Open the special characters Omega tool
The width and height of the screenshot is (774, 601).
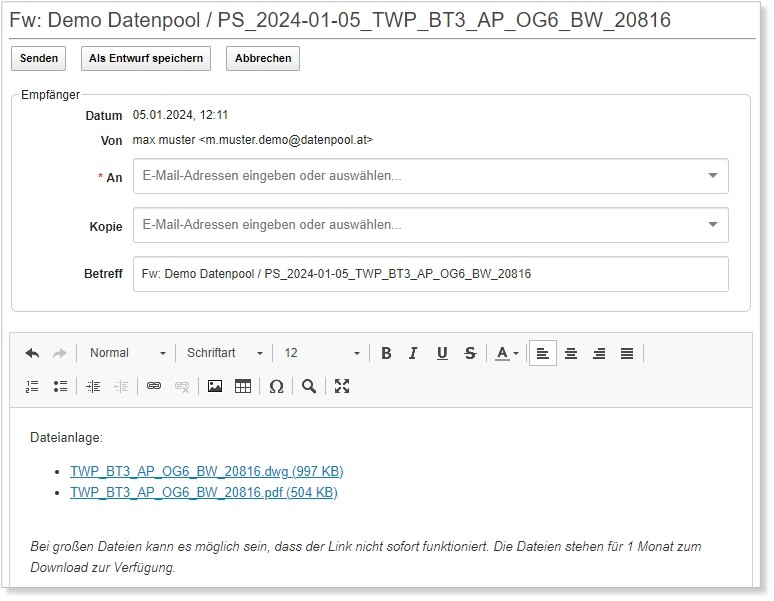coord(277,386)
